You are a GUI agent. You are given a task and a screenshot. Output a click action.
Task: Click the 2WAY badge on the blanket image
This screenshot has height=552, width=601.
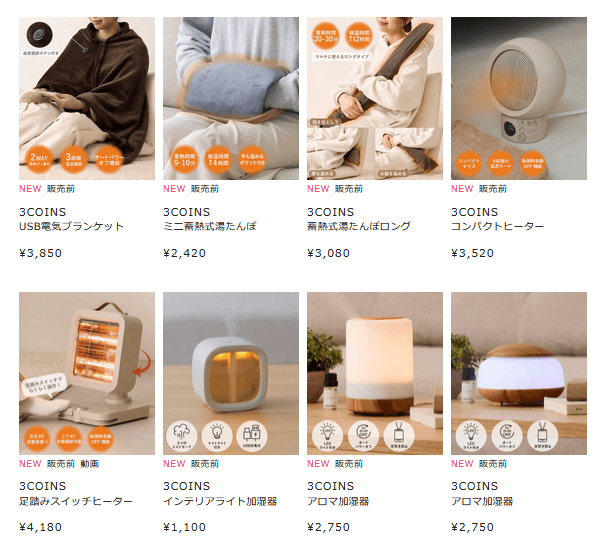point(39,159)
